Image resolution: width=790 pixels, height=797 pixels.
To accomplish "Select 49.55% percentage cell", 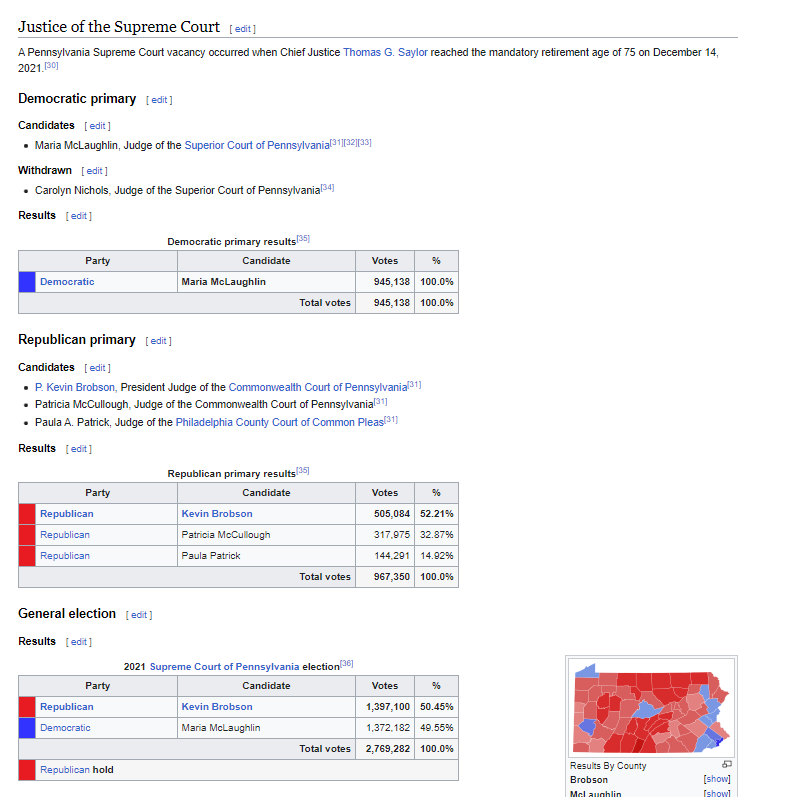I will (436, 728).
